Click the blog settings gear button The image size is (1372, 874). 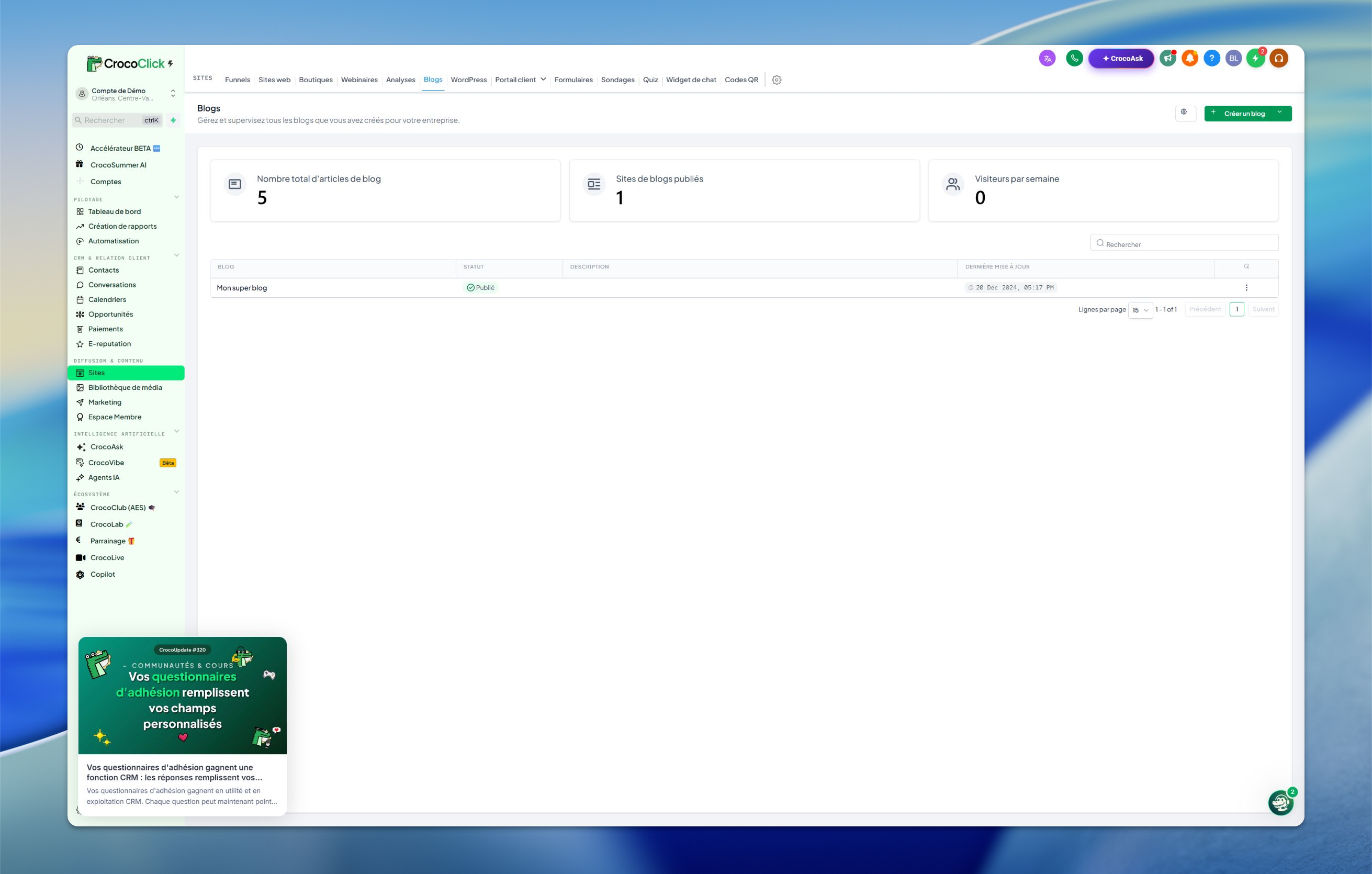[1185, 113]
